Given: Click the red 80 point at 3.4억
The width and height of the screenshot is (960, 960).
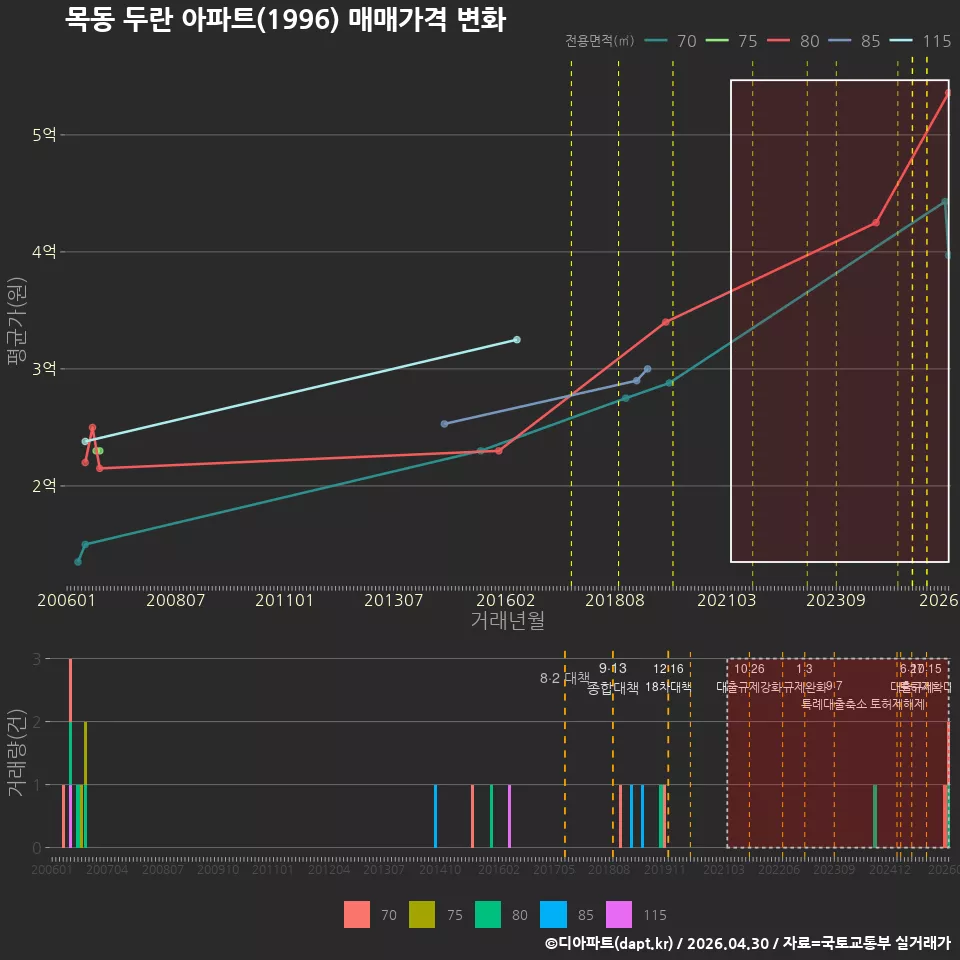Looking at the screenshot, I should 666,322.
